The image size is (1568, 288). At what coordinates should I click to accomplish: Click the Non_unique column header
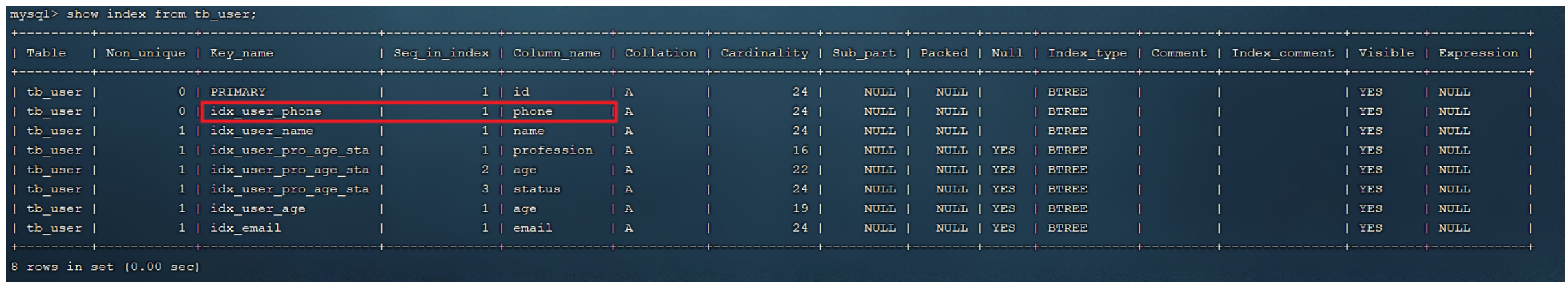coord(146,53)
